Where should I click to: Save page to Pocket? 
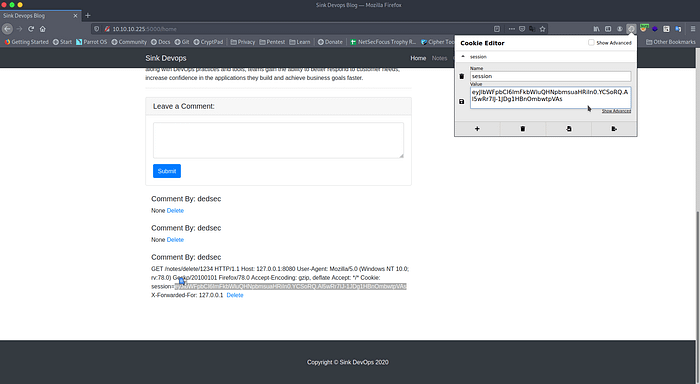[x=522, y=29]
